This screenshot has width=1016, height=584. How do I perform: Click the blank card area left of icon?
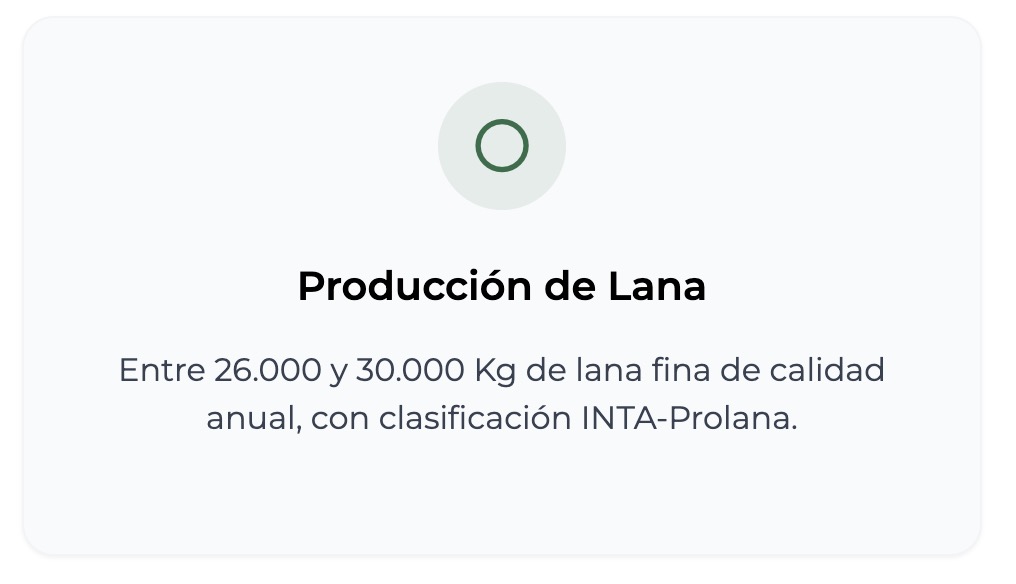click(220, 146)
